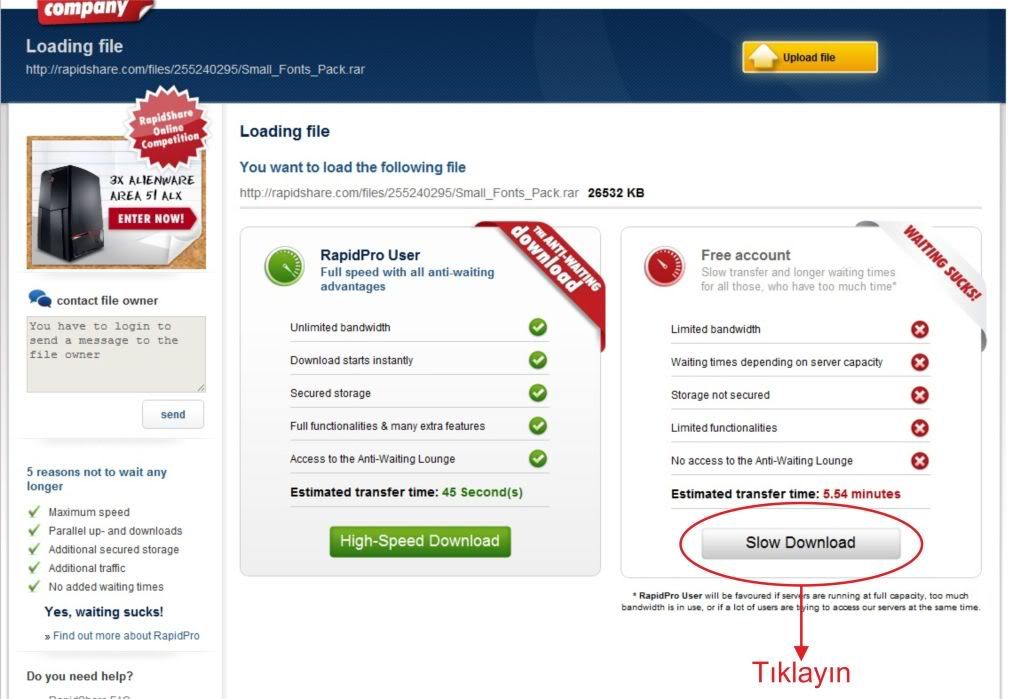Click the red Free account speedometer icon
1023x699 pixels.
(x=664, y=267)
